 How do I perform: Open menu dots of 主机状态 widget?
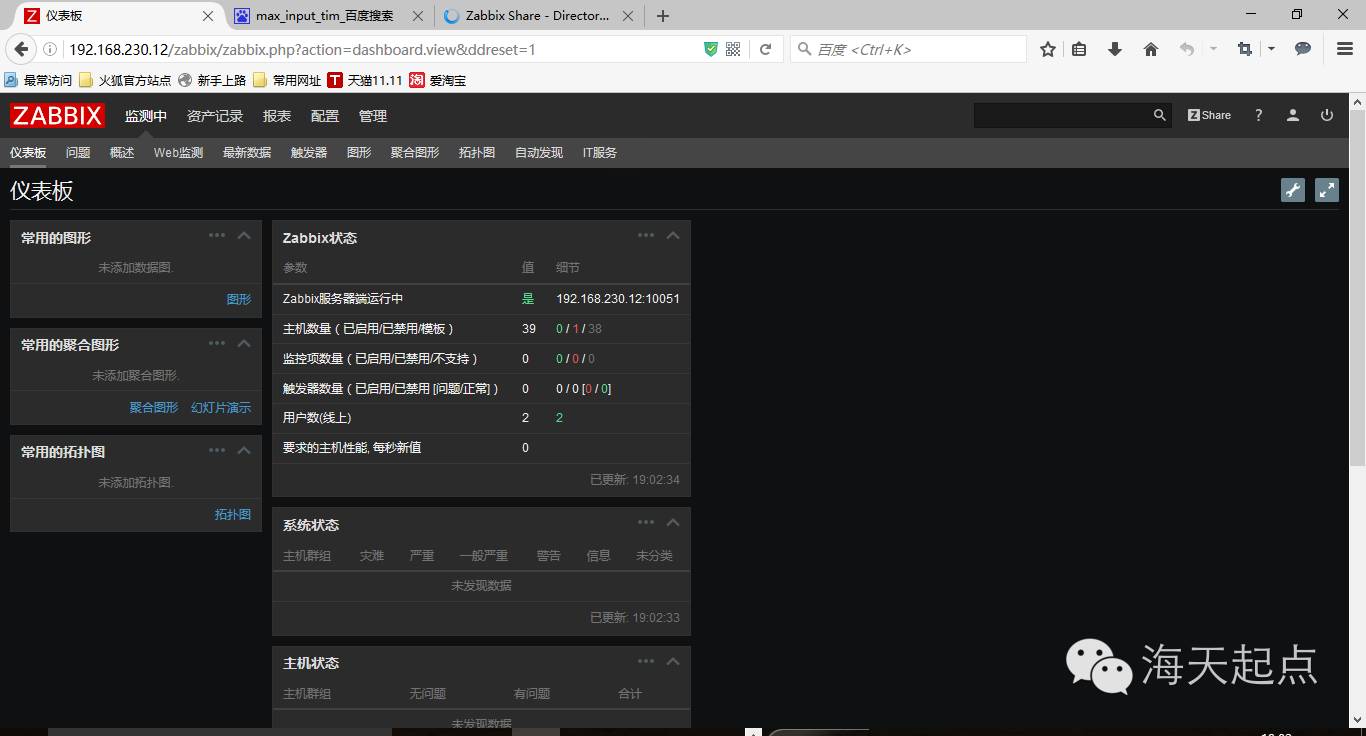click(646, 660)
